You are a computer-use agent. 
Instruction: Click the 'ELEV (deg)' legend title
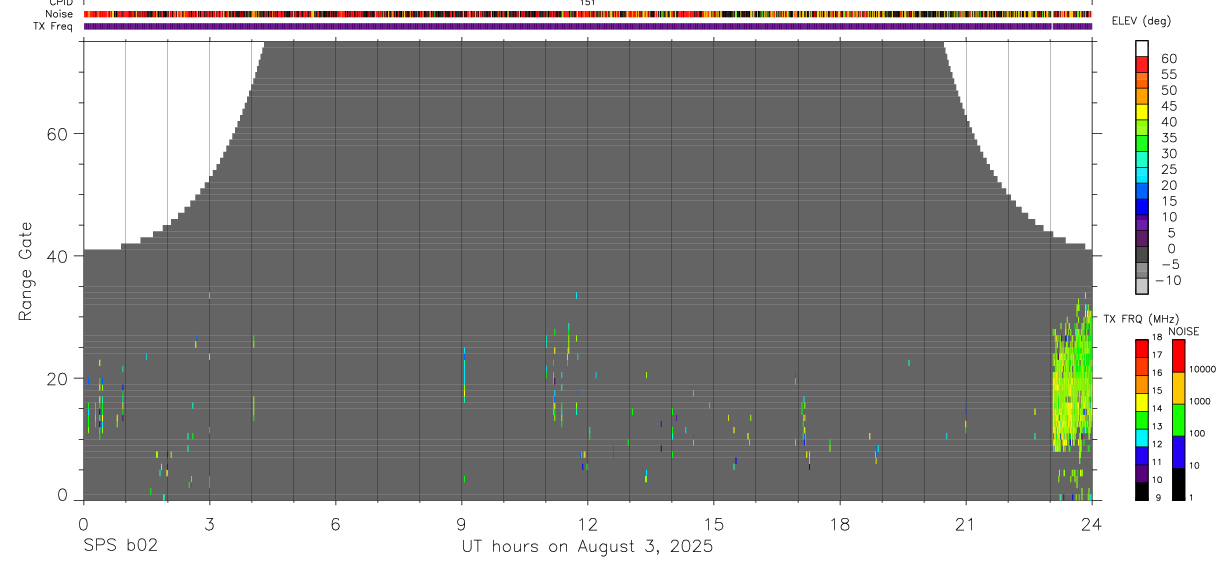[x=1141, y=22]
